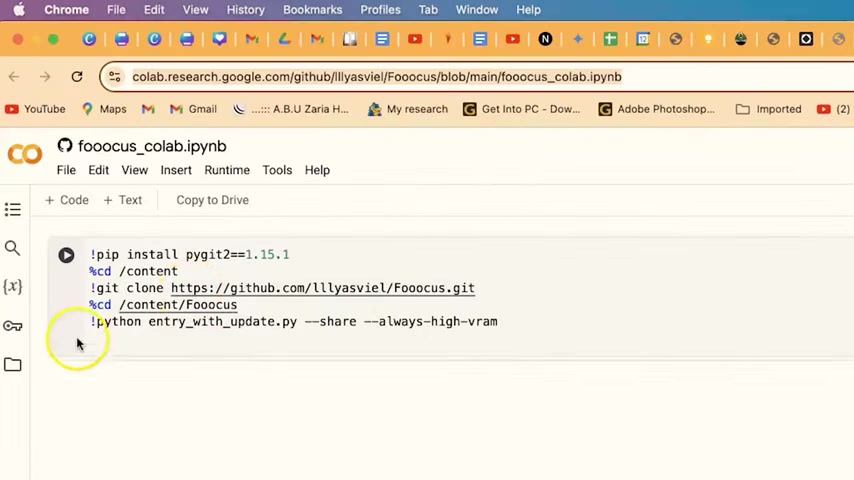Image resolution: width=854 pixels, height=480 pixels.
Task: Switch to the Notion tab
Action: [545, 39]
